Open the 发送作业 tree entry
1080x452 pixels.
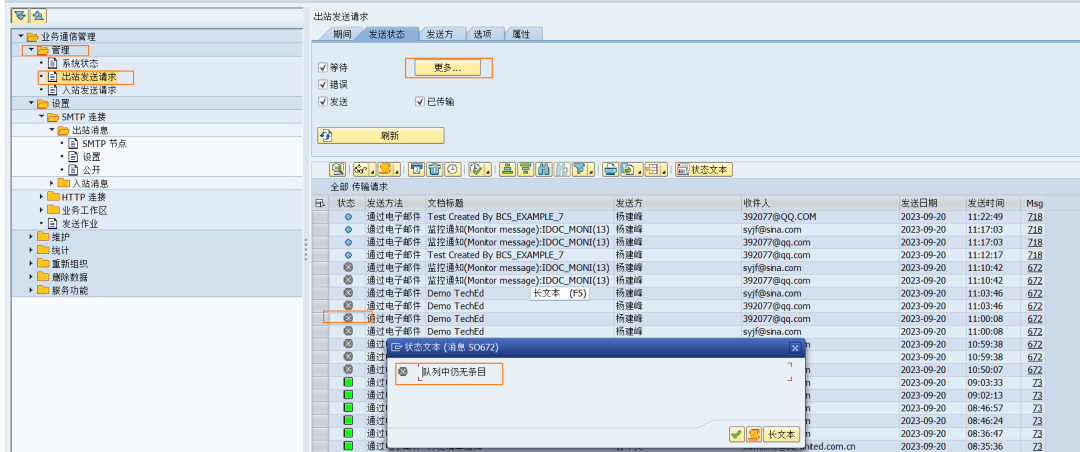79,223
